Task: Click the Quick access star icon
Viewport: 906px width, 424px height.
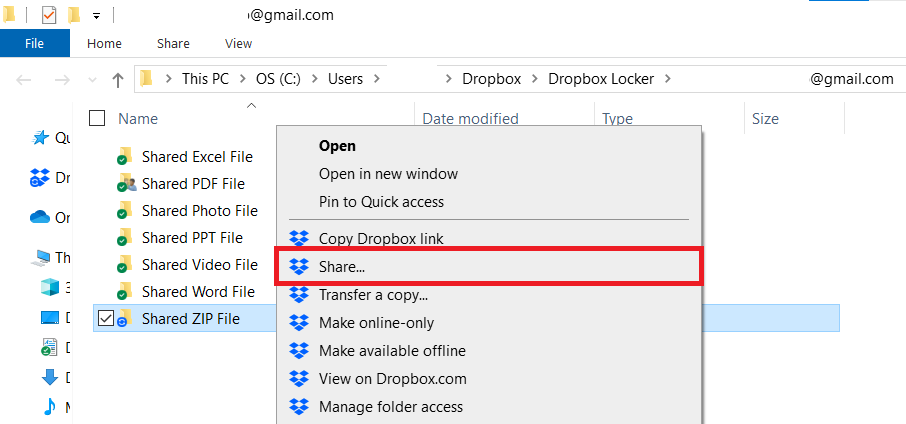Action: click(41, 138)
